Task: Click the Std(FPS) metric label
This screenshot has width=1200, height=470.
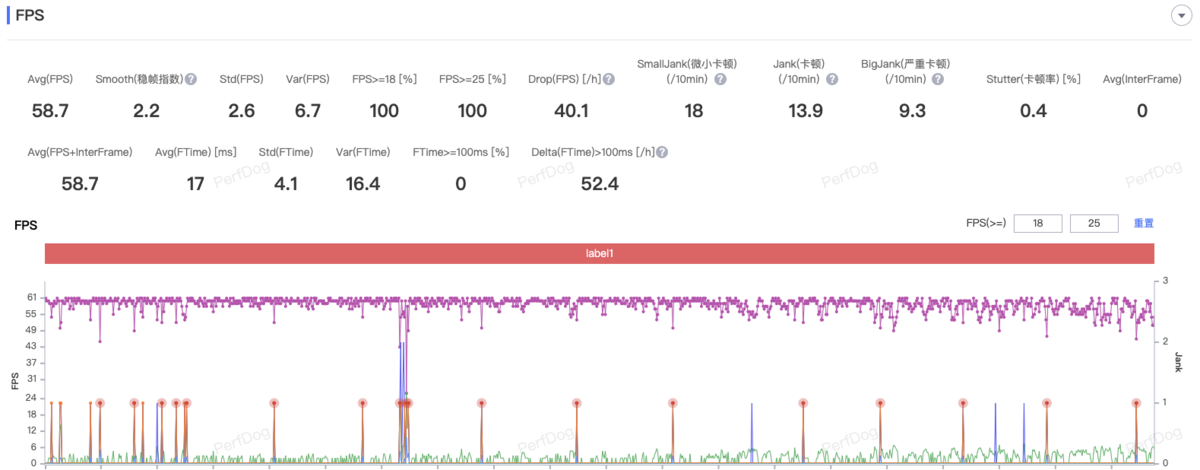Action: (x=241, y=79)
